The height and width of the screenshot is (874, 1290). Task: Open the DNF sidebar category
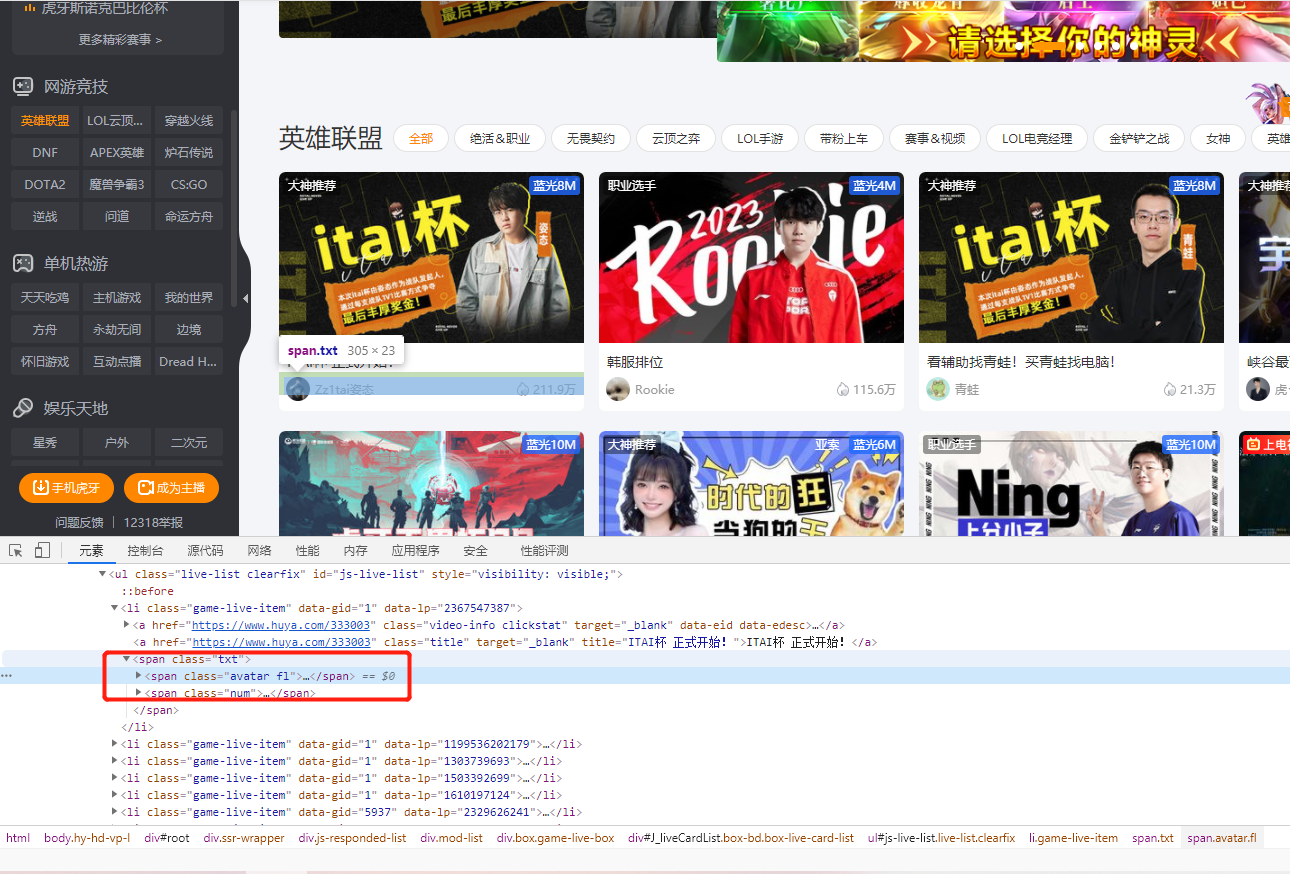click(x=45, y=153)
